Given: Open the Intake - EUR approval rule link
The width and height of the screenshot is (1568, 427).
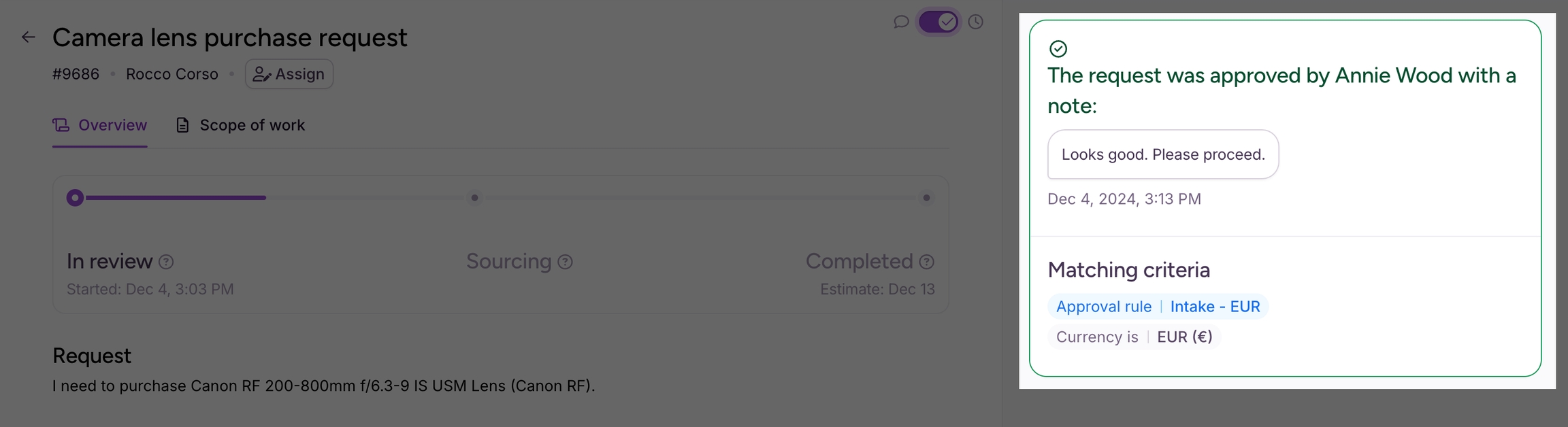Looking at the screenshot, I should point(1215,307).
